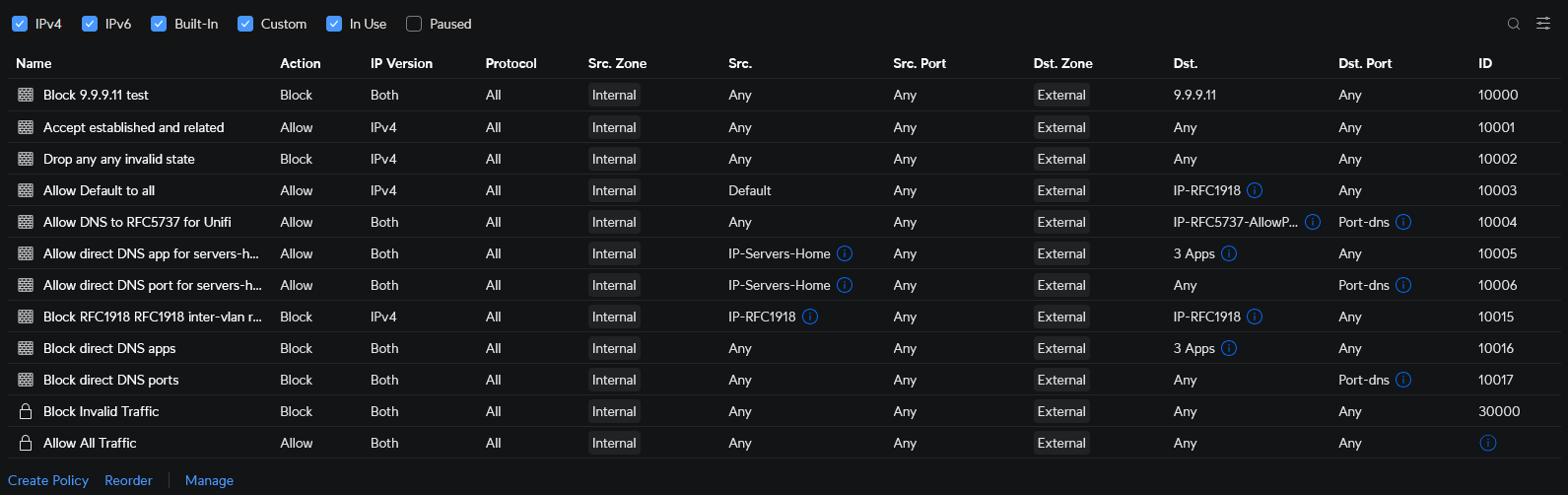Click the Create Policy link

(48, 480)
